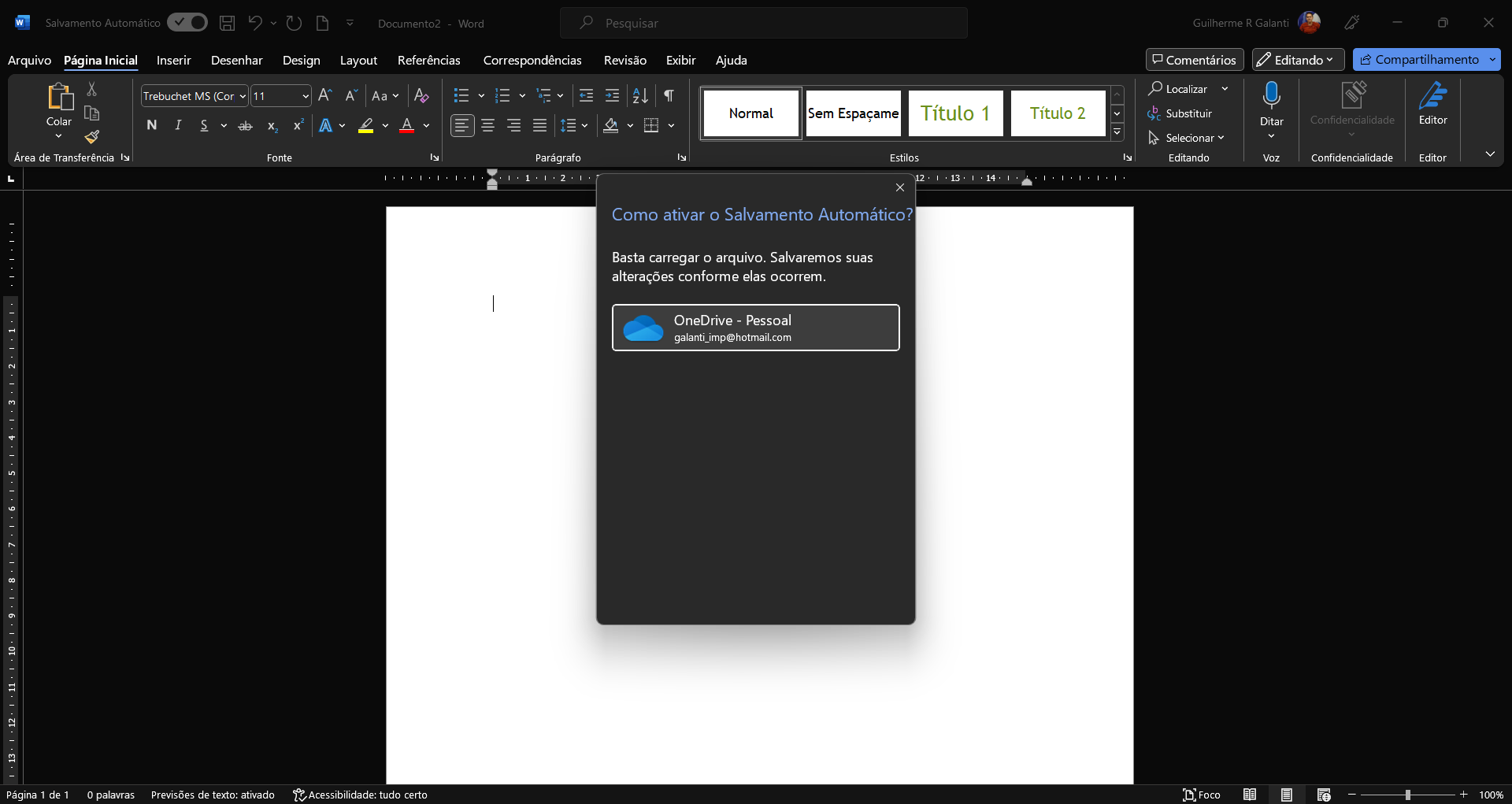This screenshot has height=804, width=1512.
Task: Click the Dictate microphone icon
Action: (1271, 95)
